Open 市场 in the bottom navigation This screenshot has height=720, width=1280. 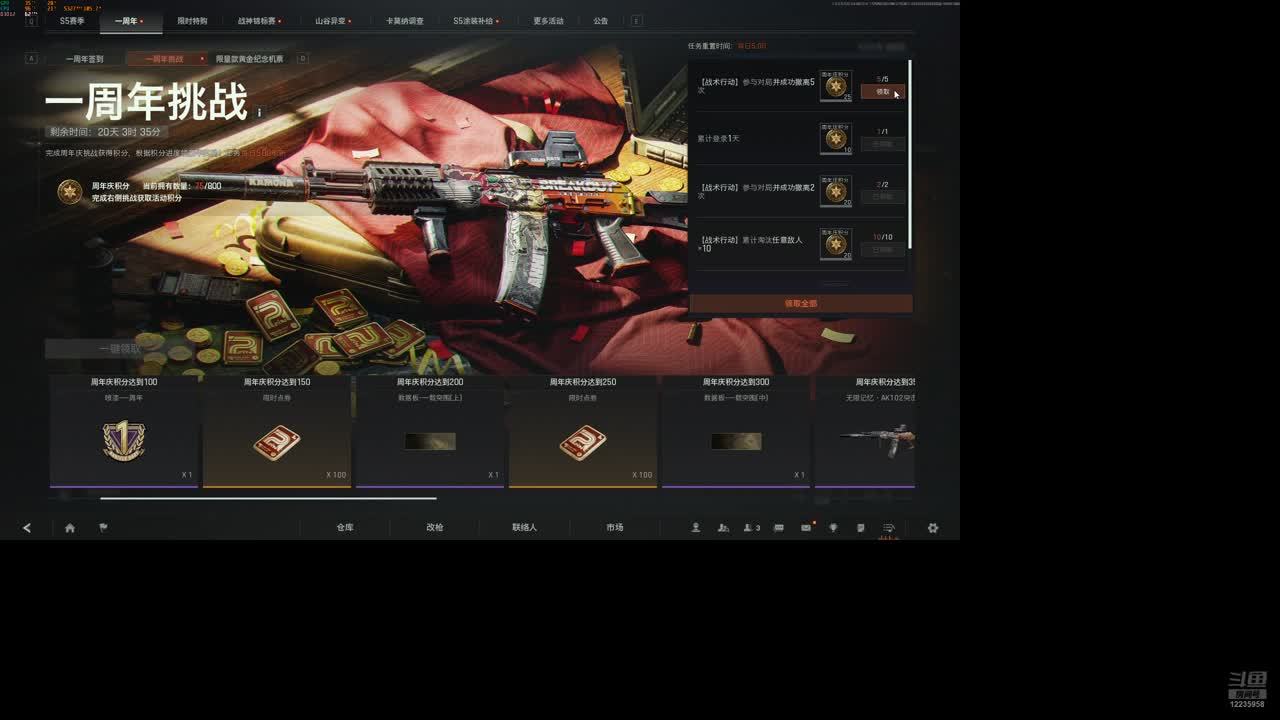614,528
